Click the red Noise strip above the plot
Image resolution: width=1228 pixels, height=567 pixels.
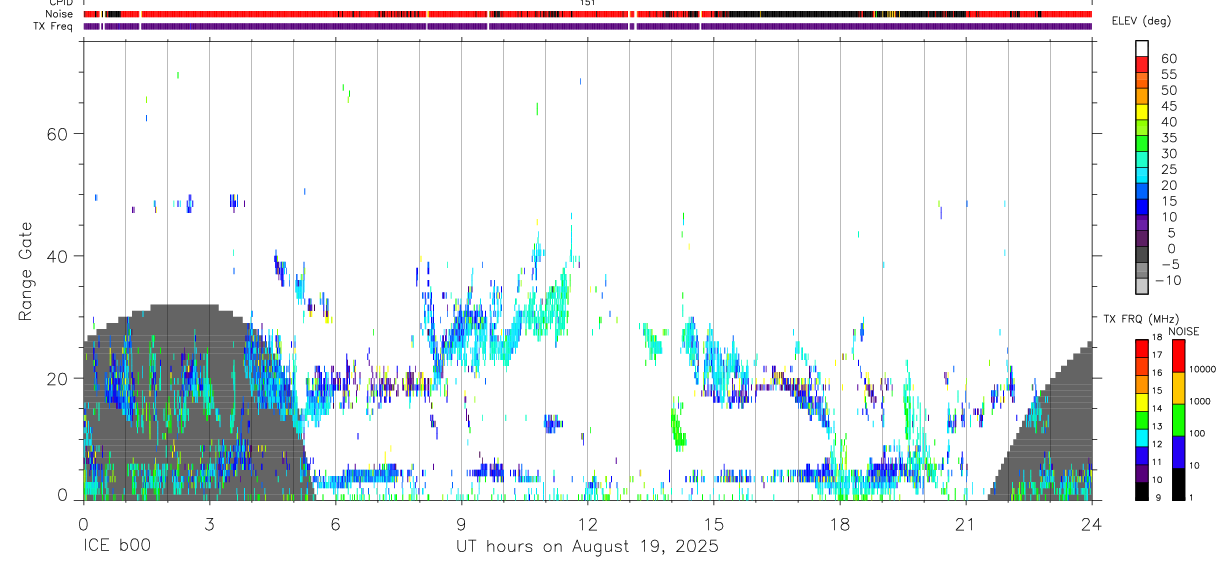[587, 14]
